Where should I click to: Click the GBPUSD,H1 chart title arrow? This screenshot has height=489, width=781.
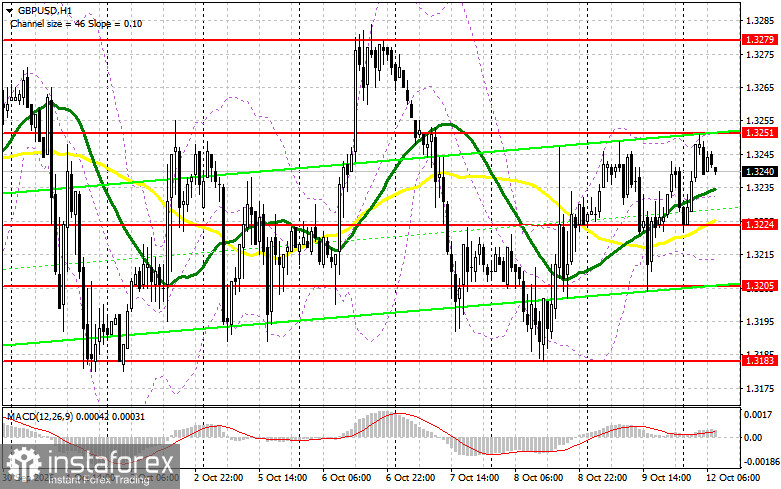pos(10,10)
